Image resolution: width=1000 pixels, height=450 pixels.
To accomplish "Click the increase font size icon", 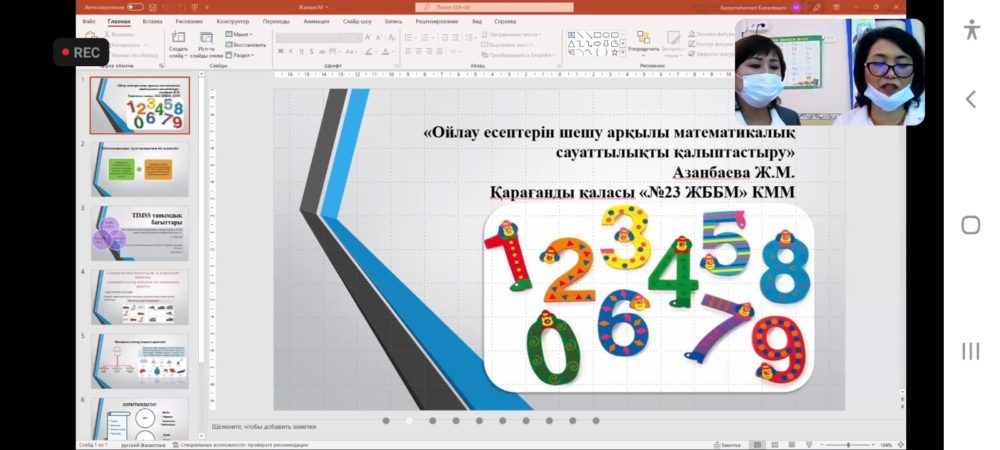I will point(368,38).
